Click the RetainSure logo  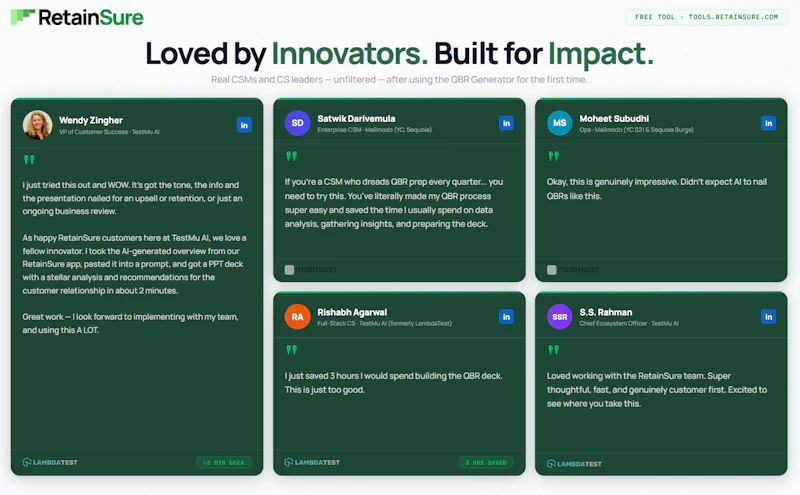pos(77,17)
